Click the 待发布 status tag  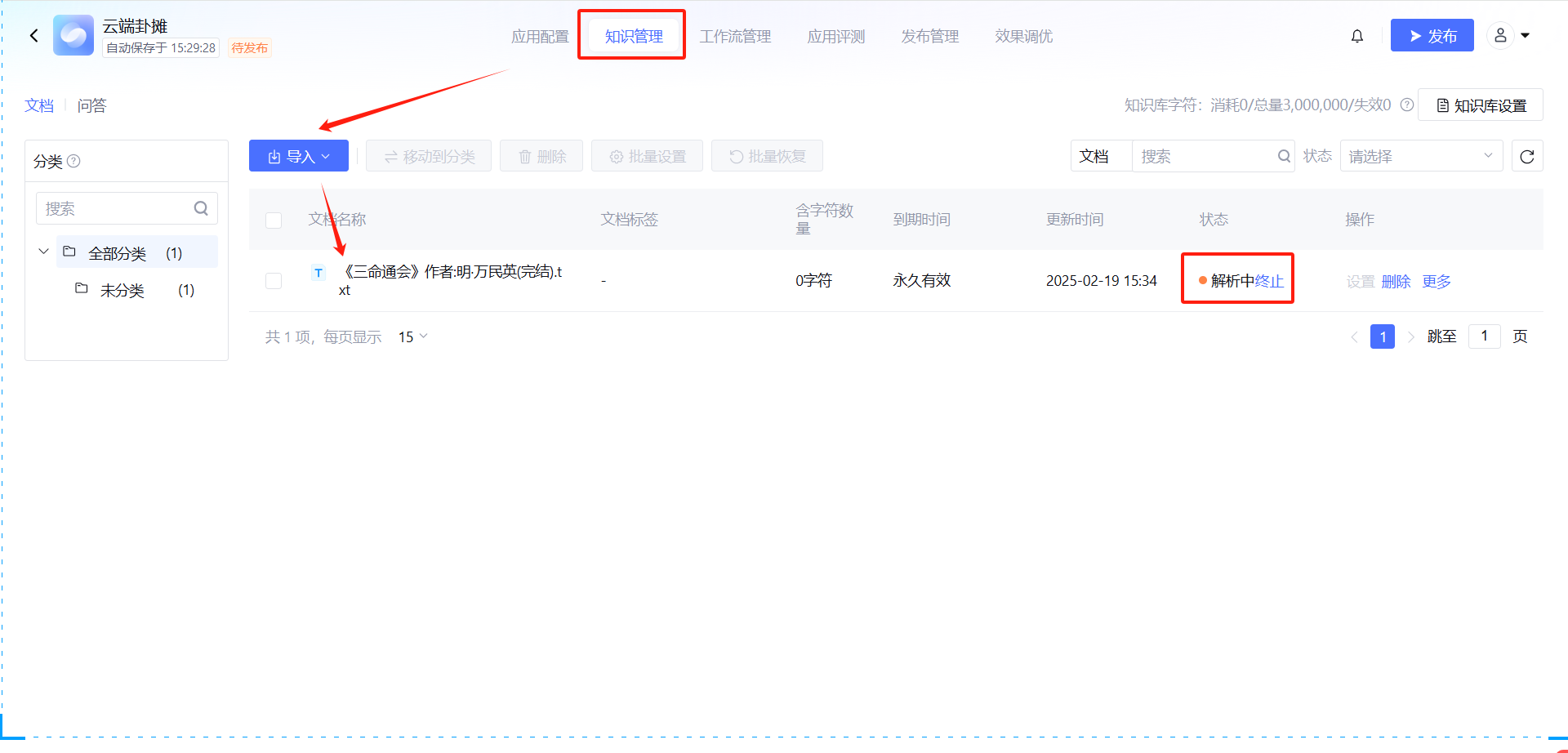click(249, 48)
